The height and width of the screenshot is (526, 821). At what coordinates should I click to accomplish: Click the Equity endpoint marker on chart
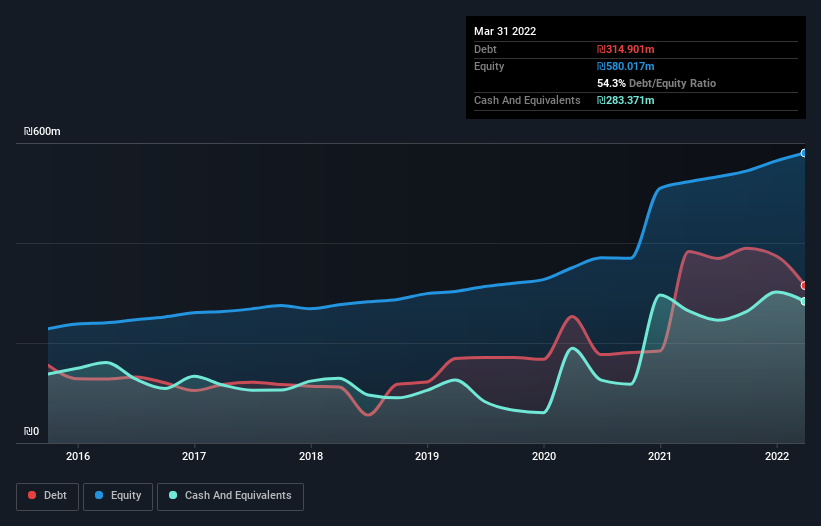[804, 153]
